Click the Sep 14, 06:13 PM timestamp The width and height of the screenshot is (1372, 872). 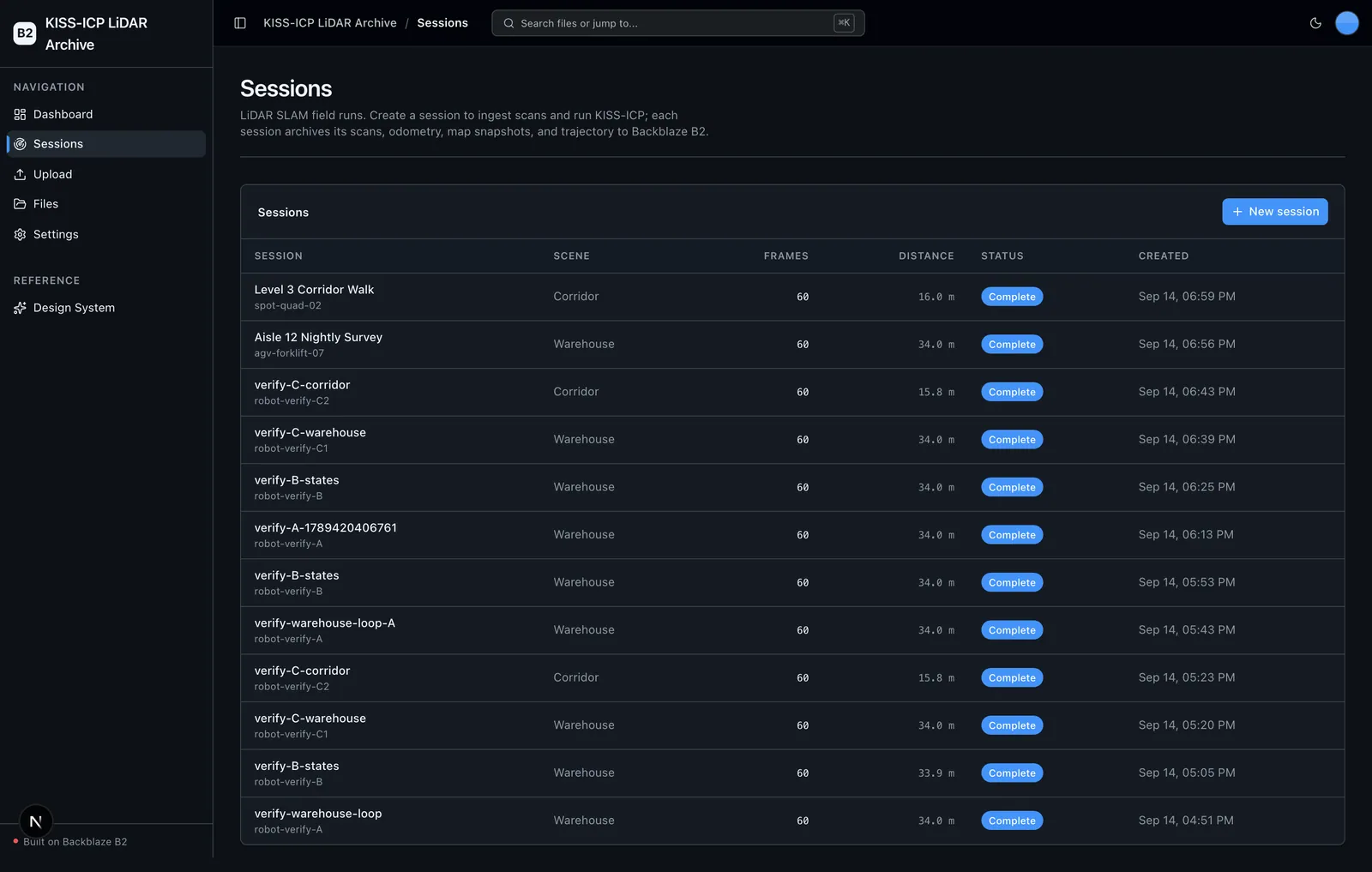click(1186, 535)
